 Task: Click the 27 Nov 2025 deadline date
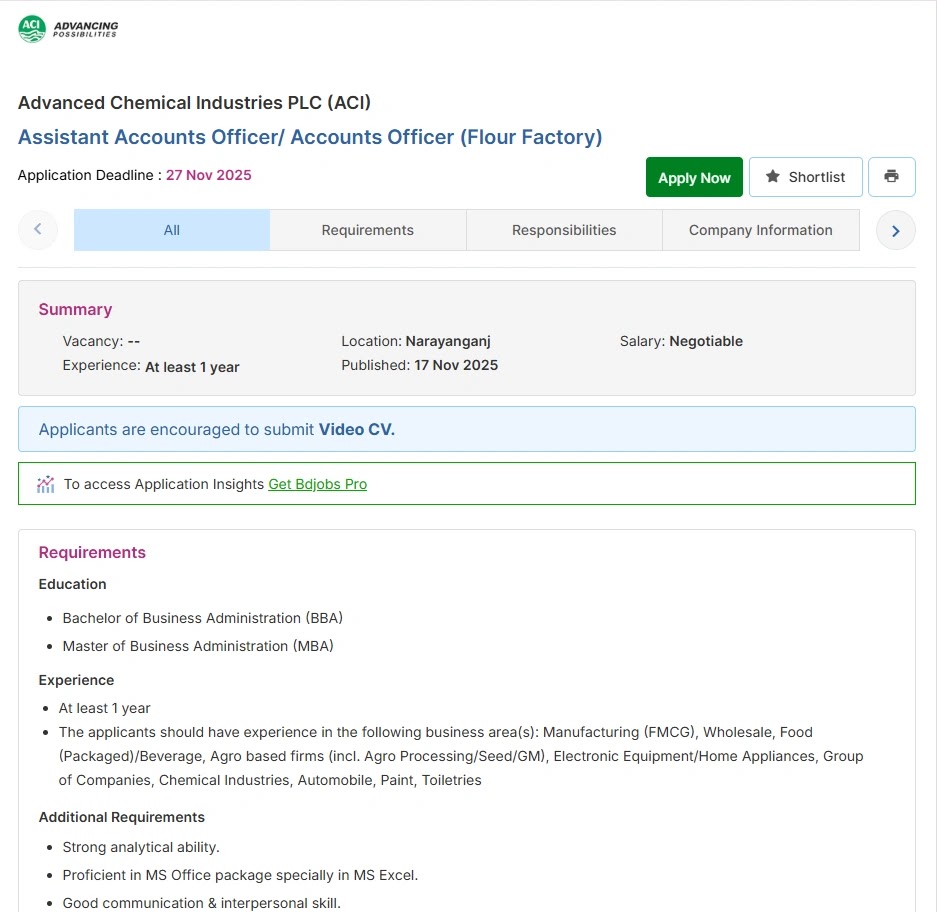tap(208, 175)
